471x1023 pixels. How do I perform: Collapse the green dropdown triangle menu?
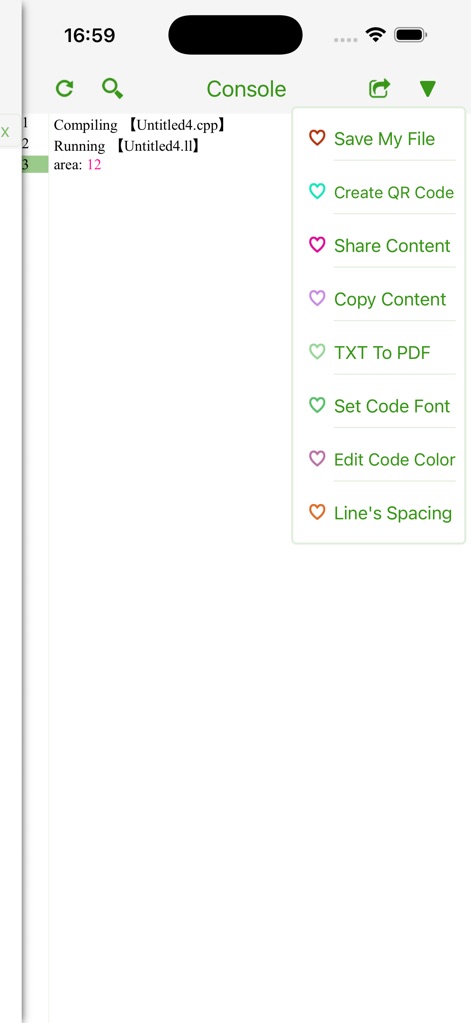click(x=427, y=89)
